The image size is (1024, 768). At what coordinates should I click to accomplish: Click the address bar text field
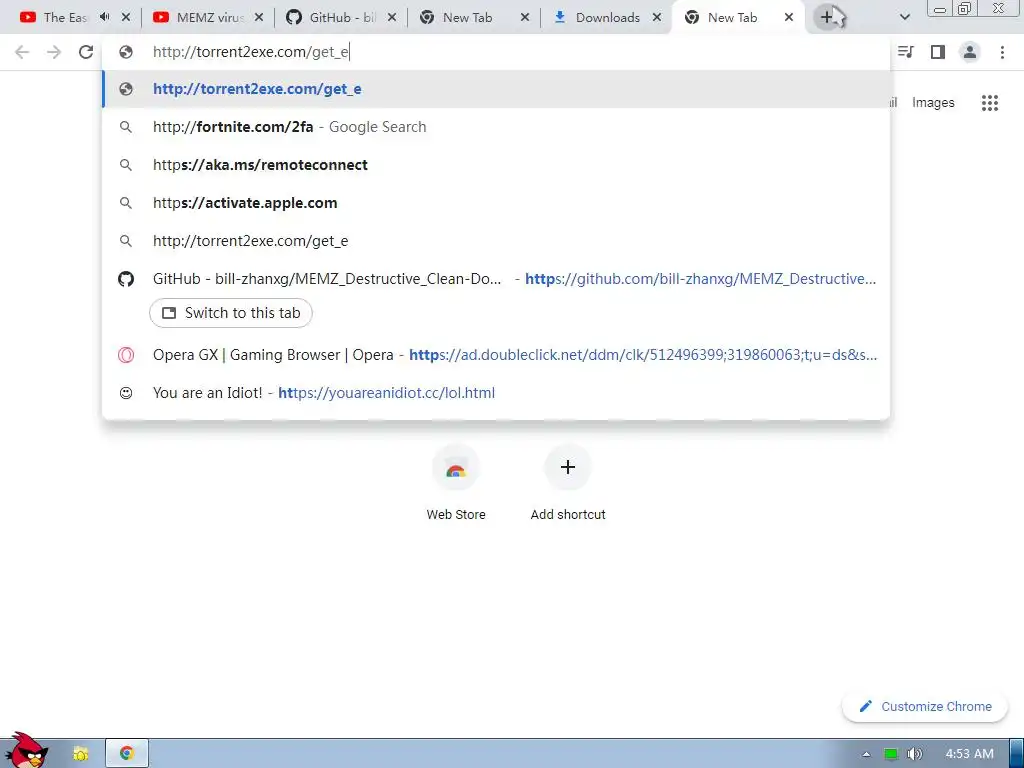click(496, 52)
